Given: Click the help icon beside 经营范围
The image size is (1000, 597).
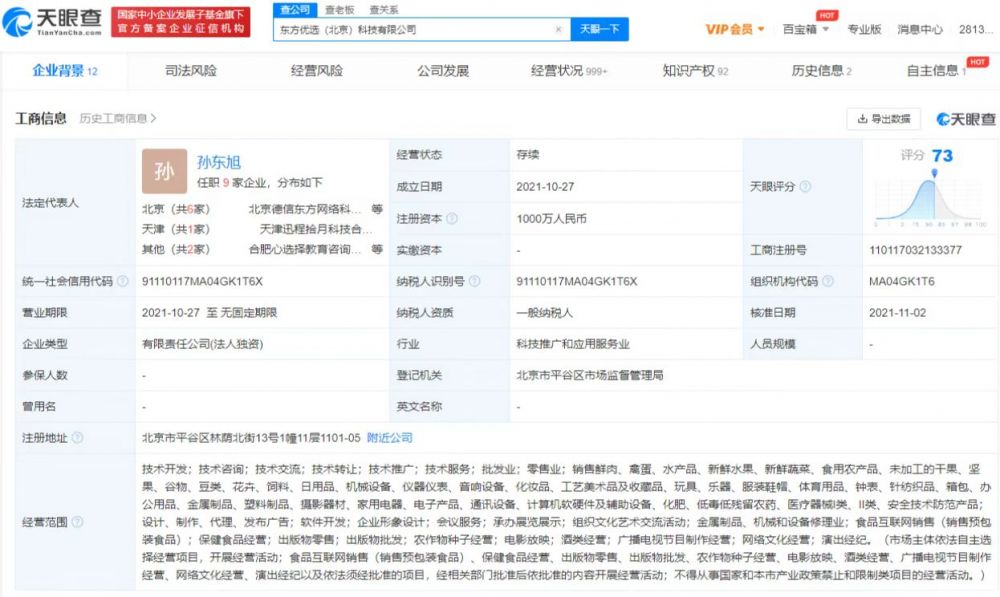Looking at the screenshot, I should click(x=77, y=522).
